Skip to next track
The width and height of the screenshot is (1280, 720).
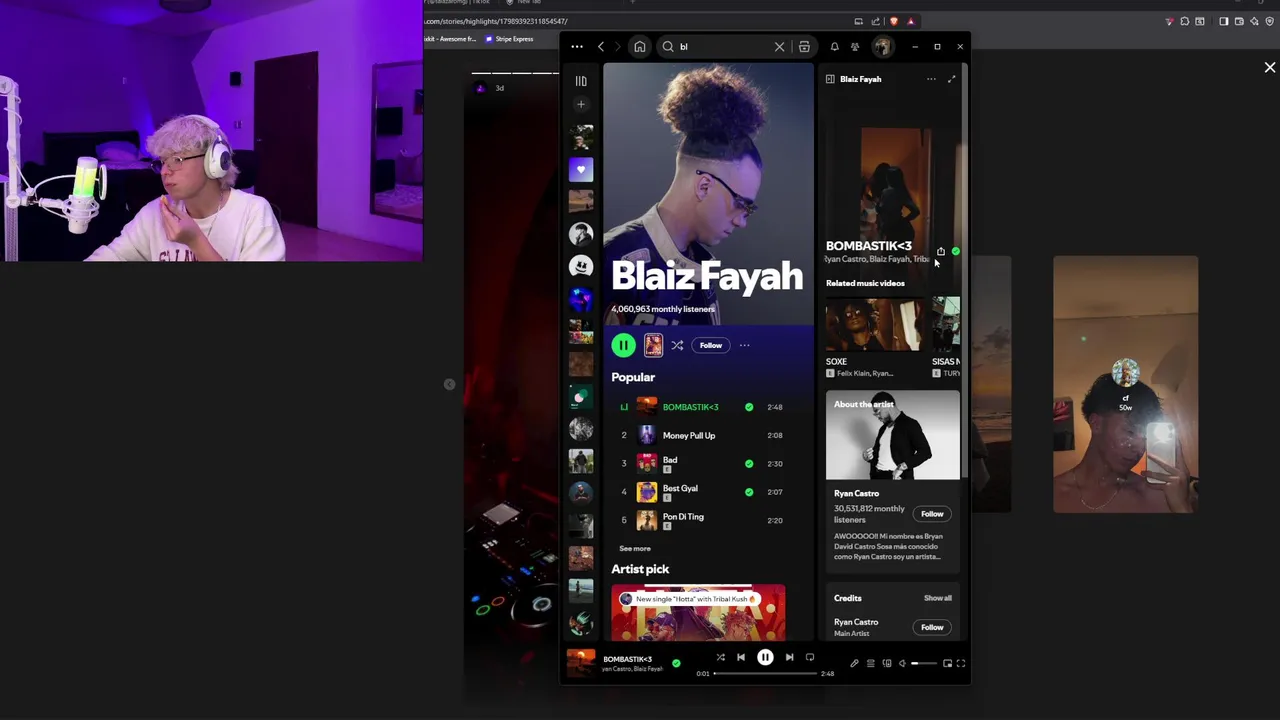pyautogui.click(x=789, y=657)
